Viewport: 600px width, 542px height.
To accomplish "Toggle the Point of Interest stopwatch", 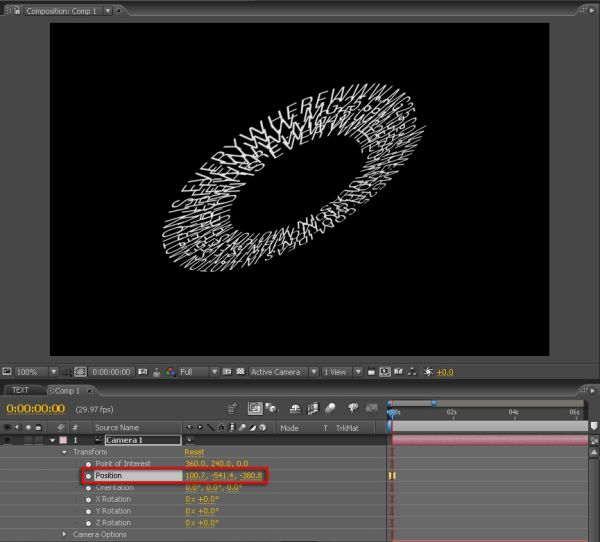I will point(88,464).
